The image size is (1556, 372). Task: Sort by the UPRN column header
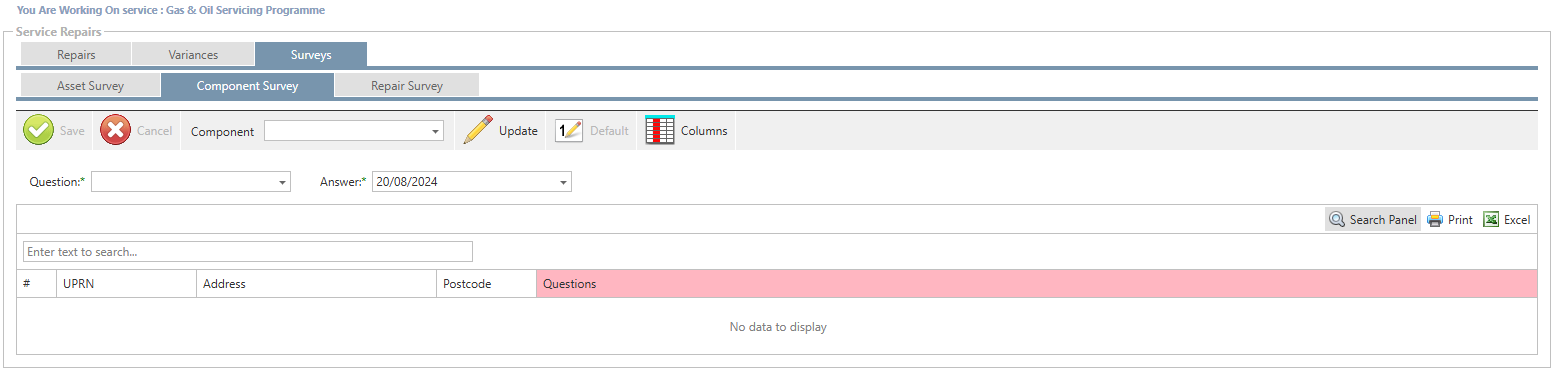coord(127,284)
